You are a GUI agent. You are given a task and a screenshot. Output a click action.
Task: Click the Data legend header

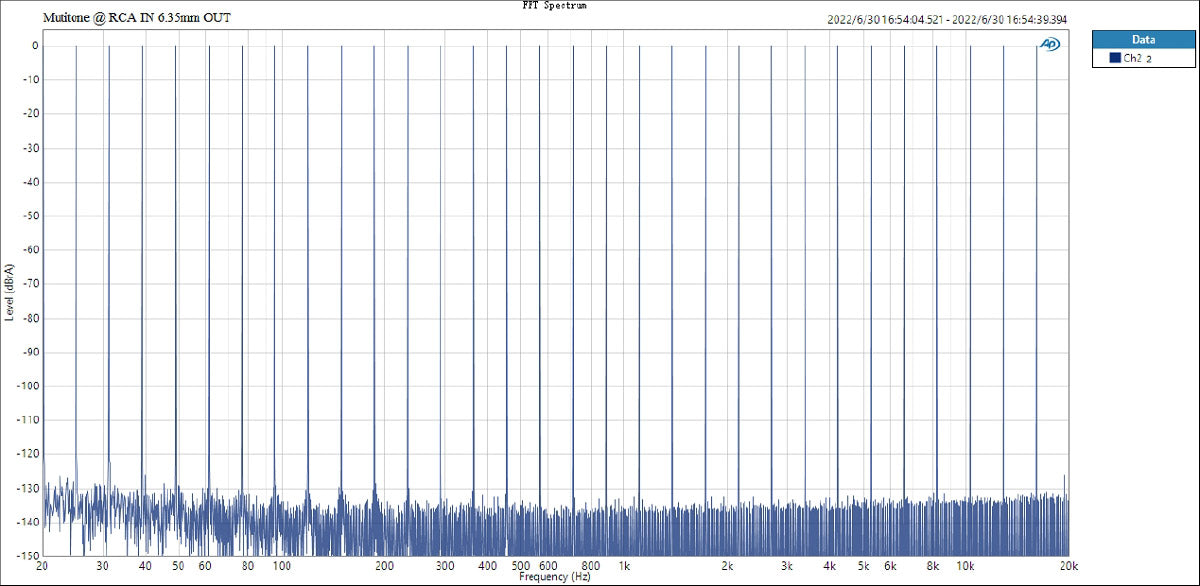coord(1143,40)
